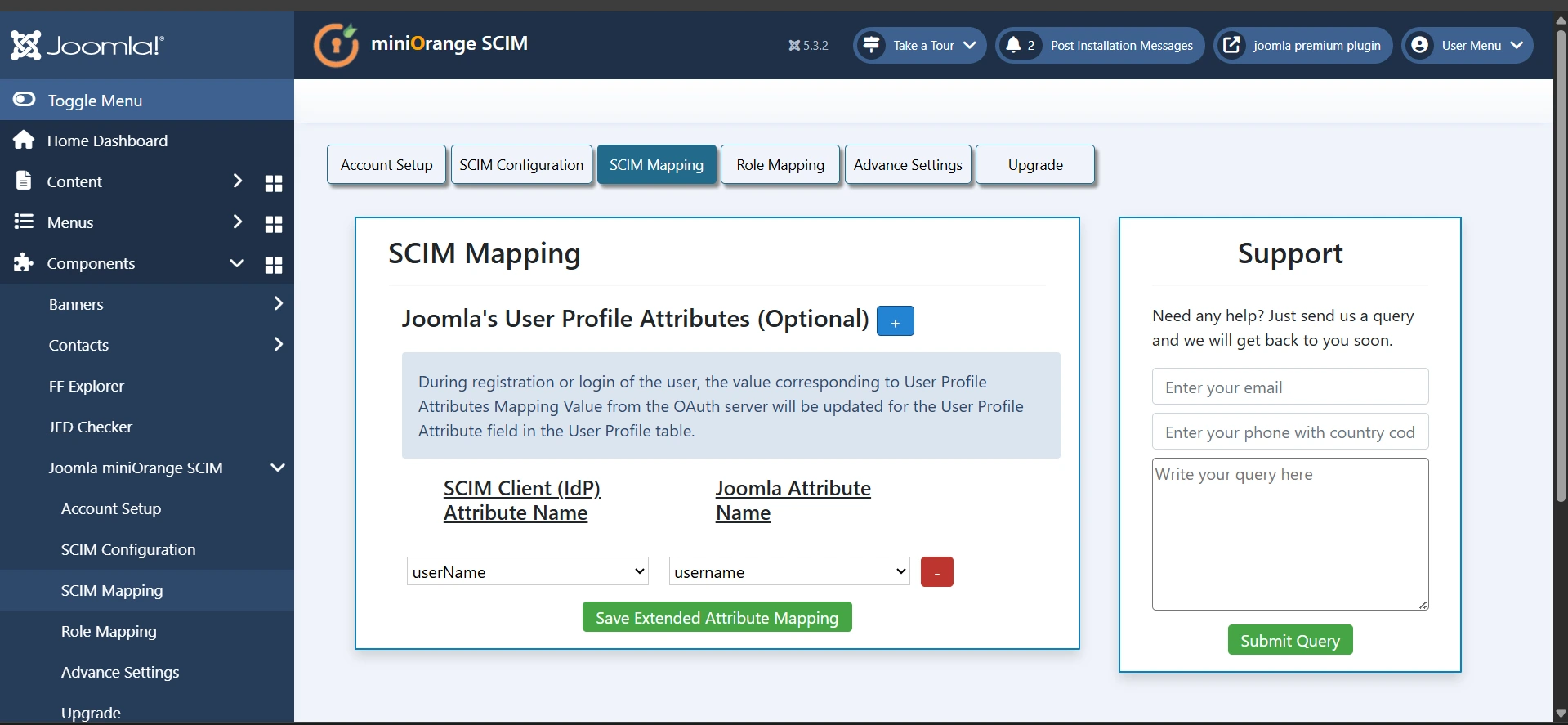Open the joomla premium plugin link
1568x725 pixels.
pyautogui.click(x=1303, y=45)
